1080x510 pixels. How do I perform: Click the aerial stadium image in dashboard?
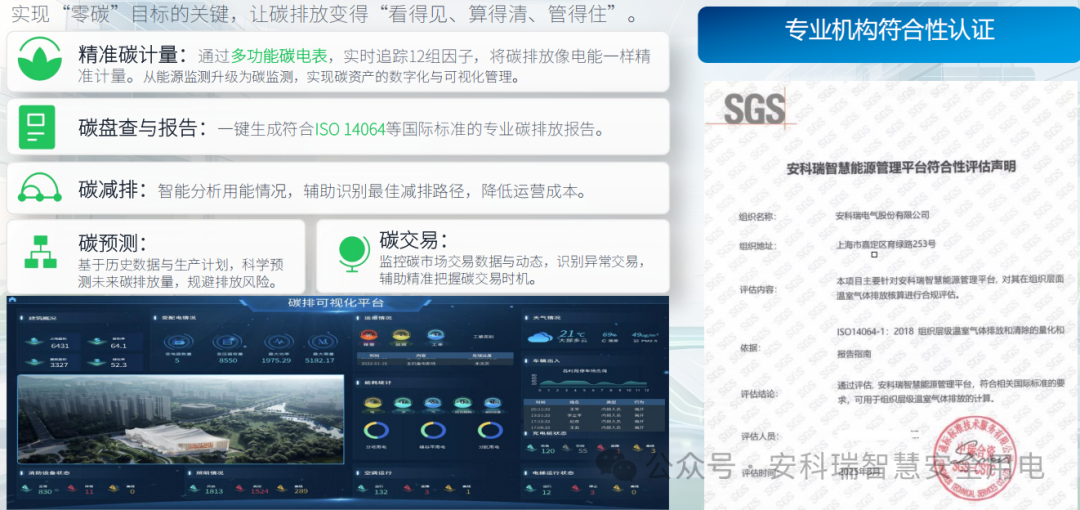click(x=180, y=419)
